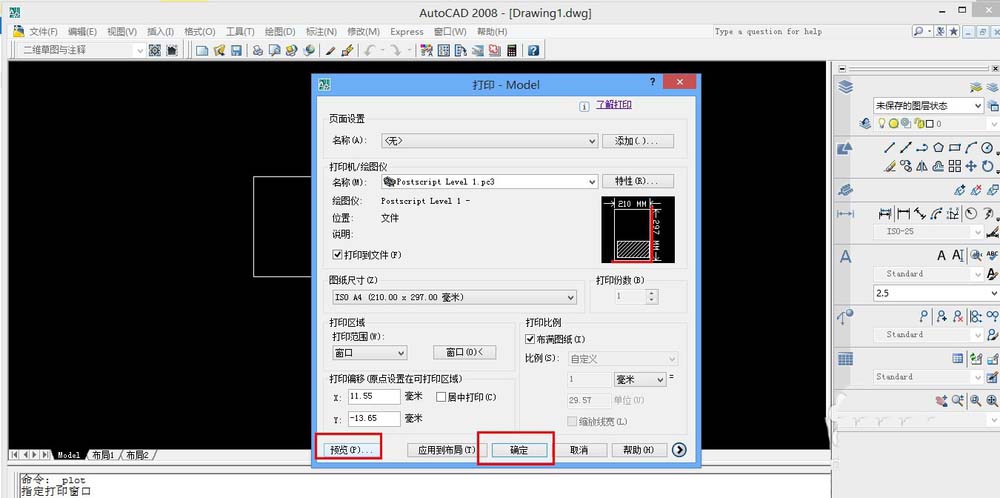Screen dimensions: 1000x498
Task: Open the 未保存的图层状态 dropdown
Action: click(x=928, y=106)
